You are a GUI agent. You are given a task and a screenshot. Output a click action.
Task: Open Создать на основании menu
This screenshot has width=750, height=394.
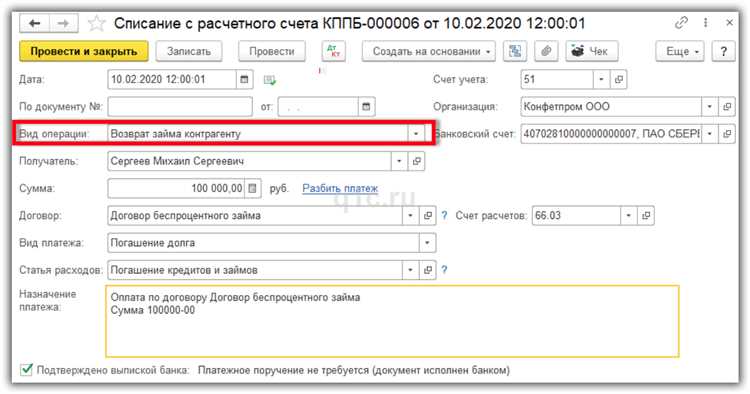pyautogui.click(x=429, y=51)
